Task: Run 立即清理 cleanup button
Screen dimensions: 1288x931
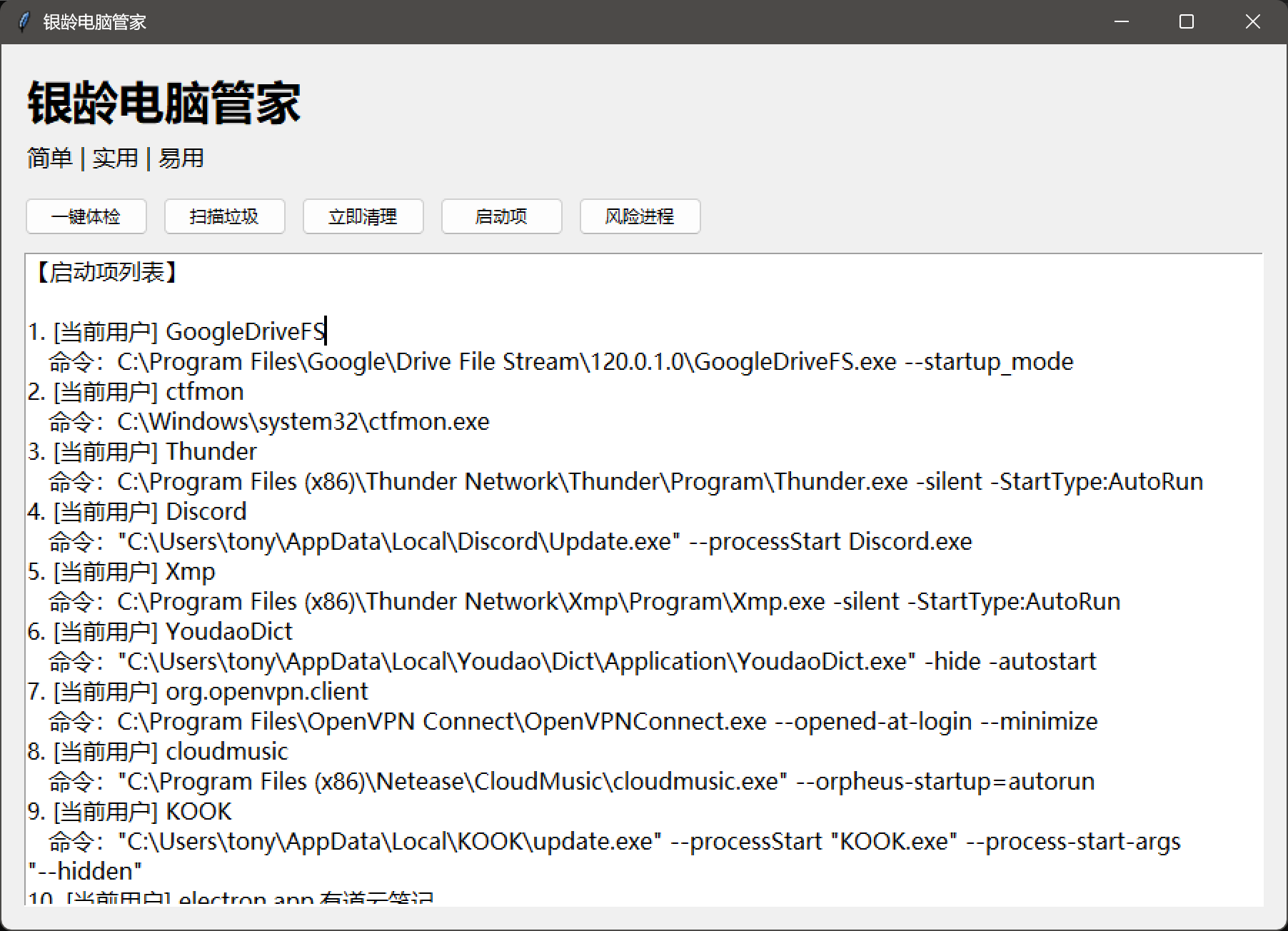Action: 363,216
